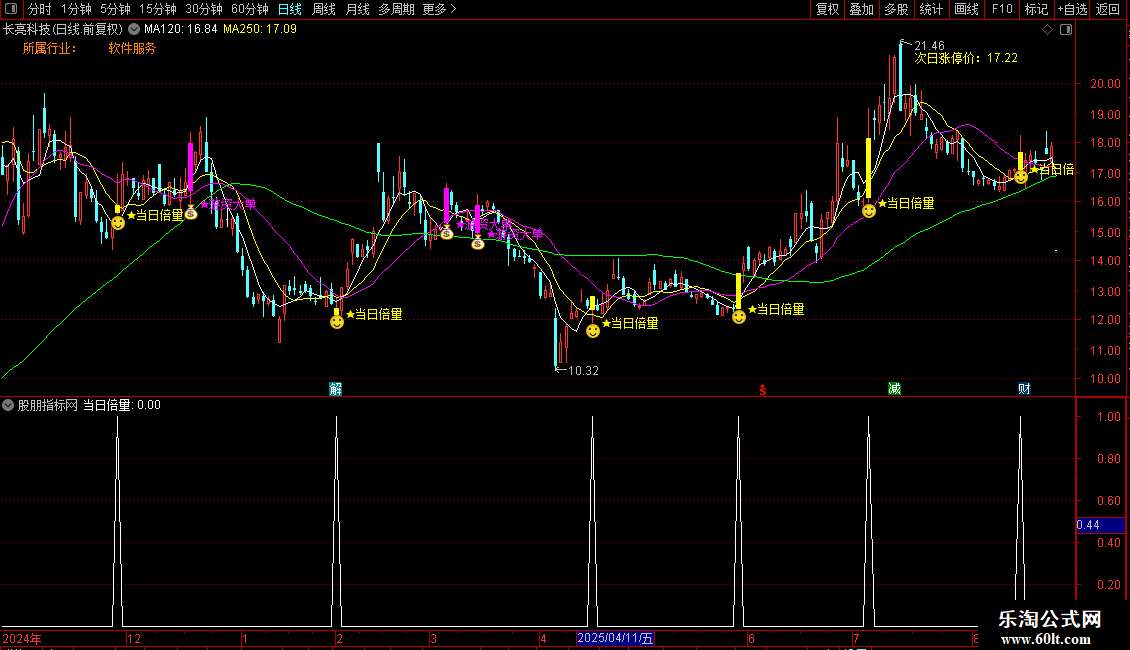The image size is (1130, 650).
Task: Click the 标记 mark button
Action: point(1036,9)
